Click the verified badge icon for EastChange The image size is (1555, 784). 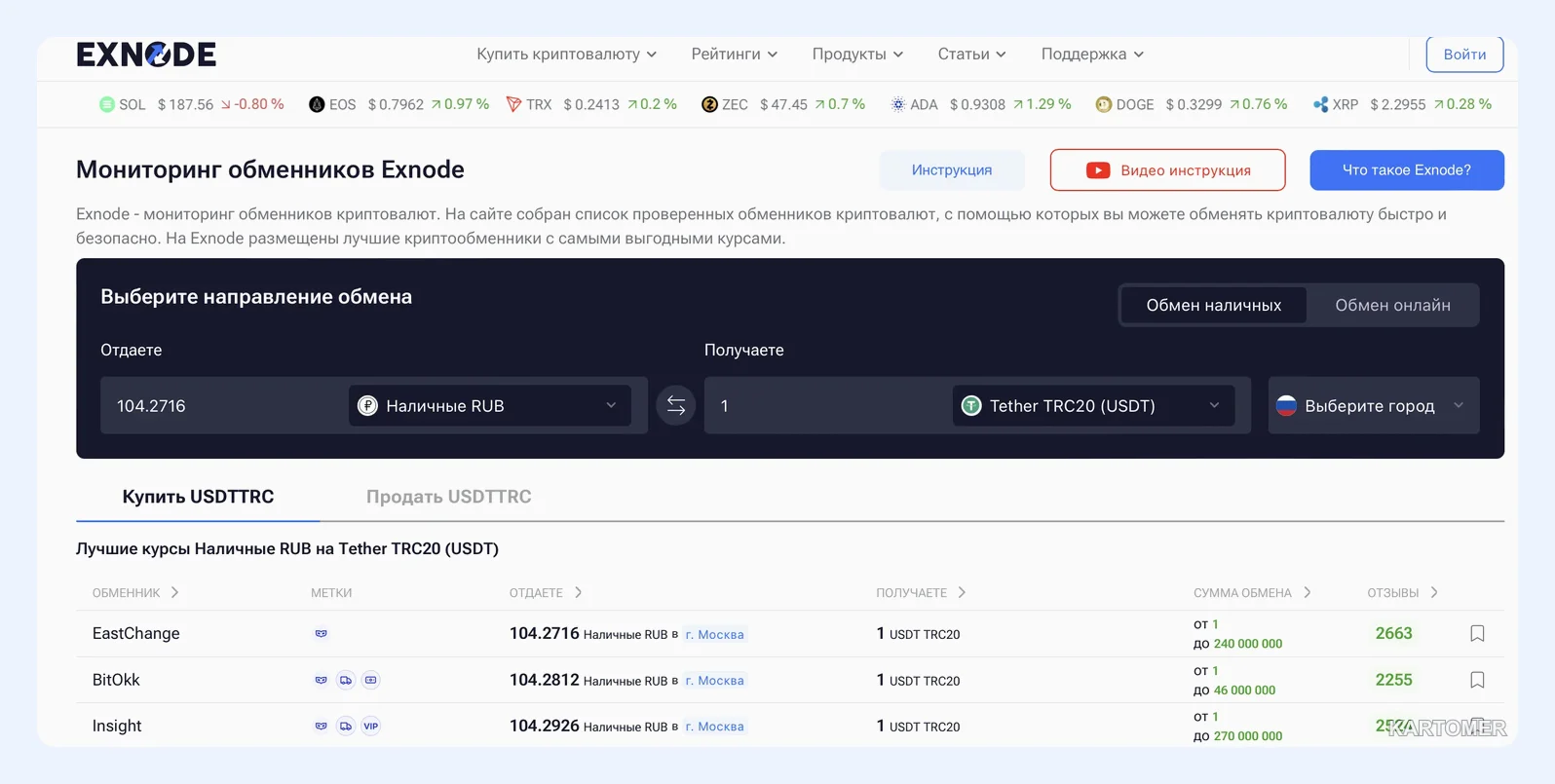click(321, 634)
